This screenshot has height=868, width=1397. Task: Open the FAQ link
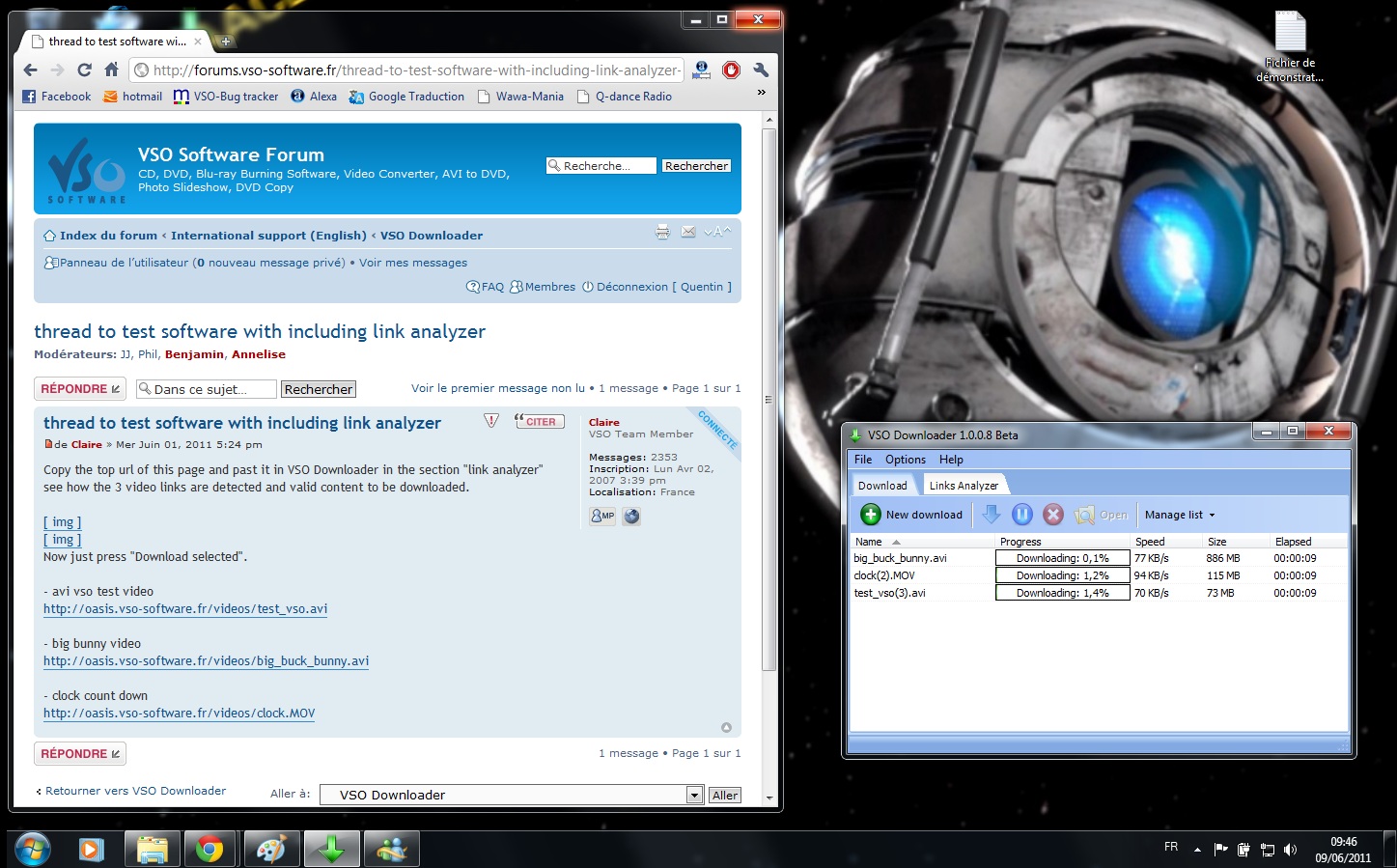(486, 287)
